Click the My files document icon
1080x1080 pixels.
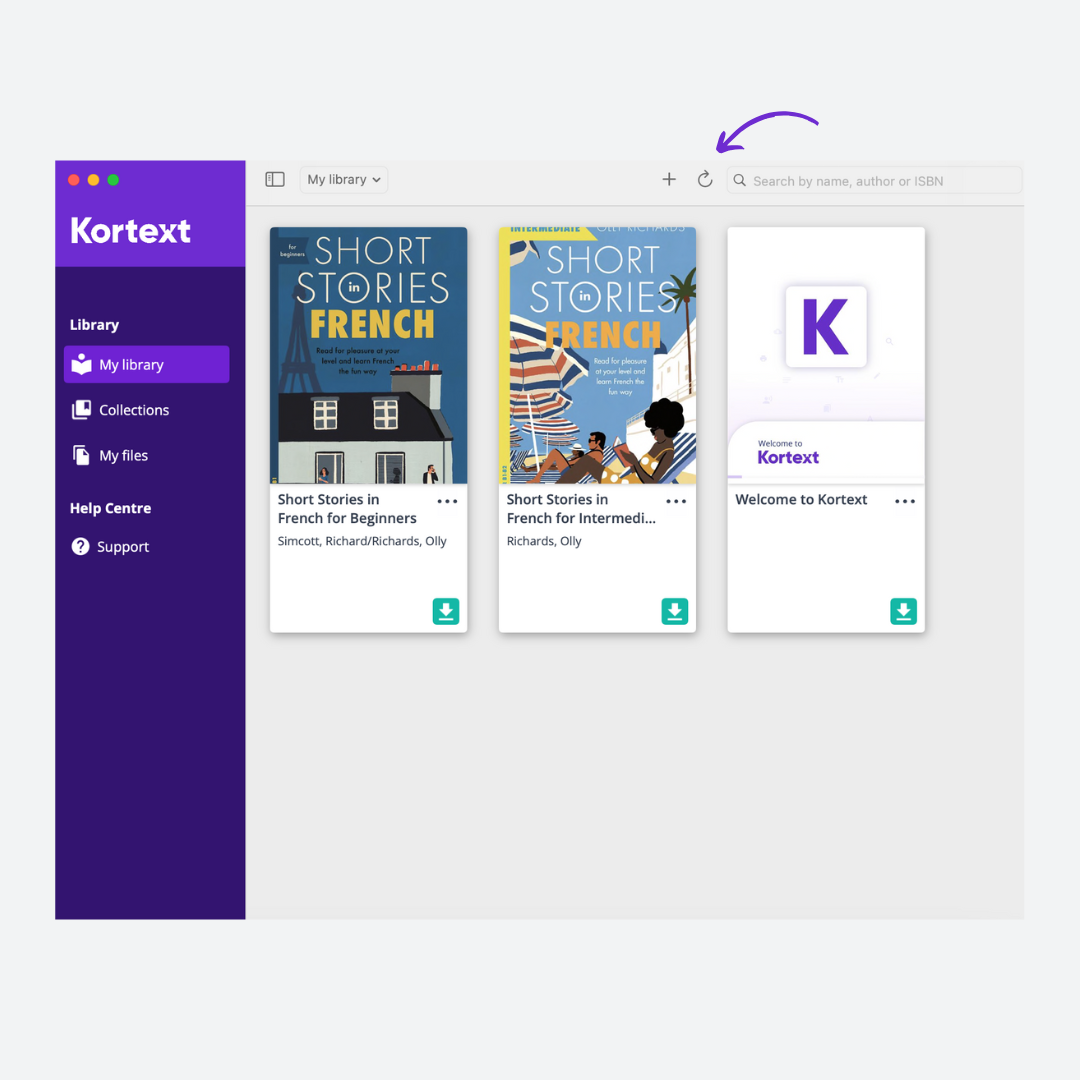click(x=81, y=455)
